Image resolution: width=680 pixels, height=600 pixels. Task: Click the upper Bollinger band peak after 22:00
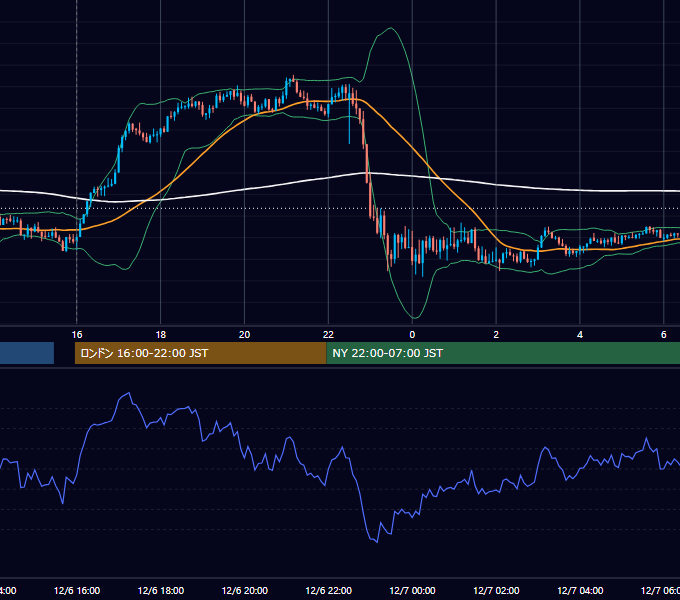click(391, 28)
